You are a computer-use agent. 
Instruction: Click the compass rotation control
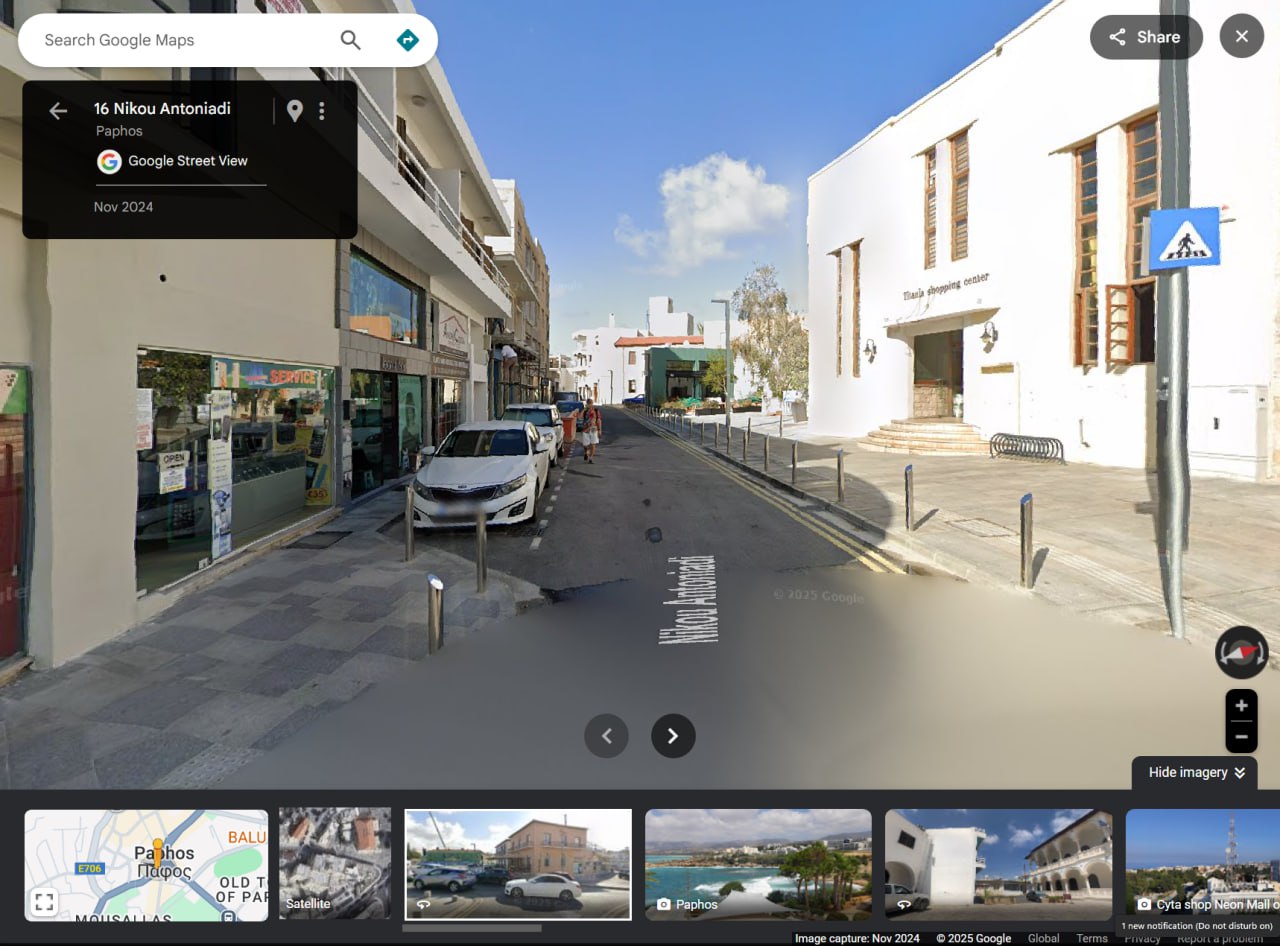point(1241,653)
